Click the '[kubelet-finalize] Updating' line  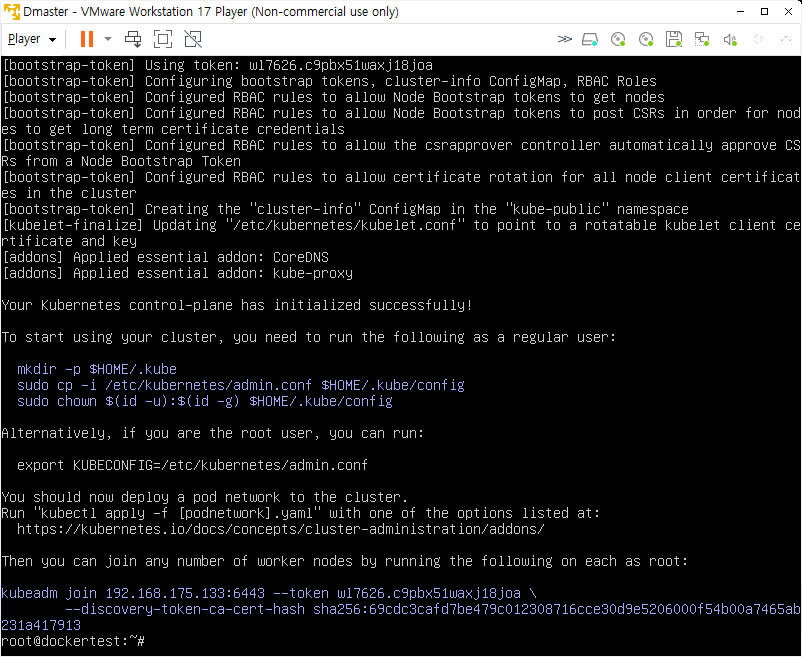click(x=401, y=225)
